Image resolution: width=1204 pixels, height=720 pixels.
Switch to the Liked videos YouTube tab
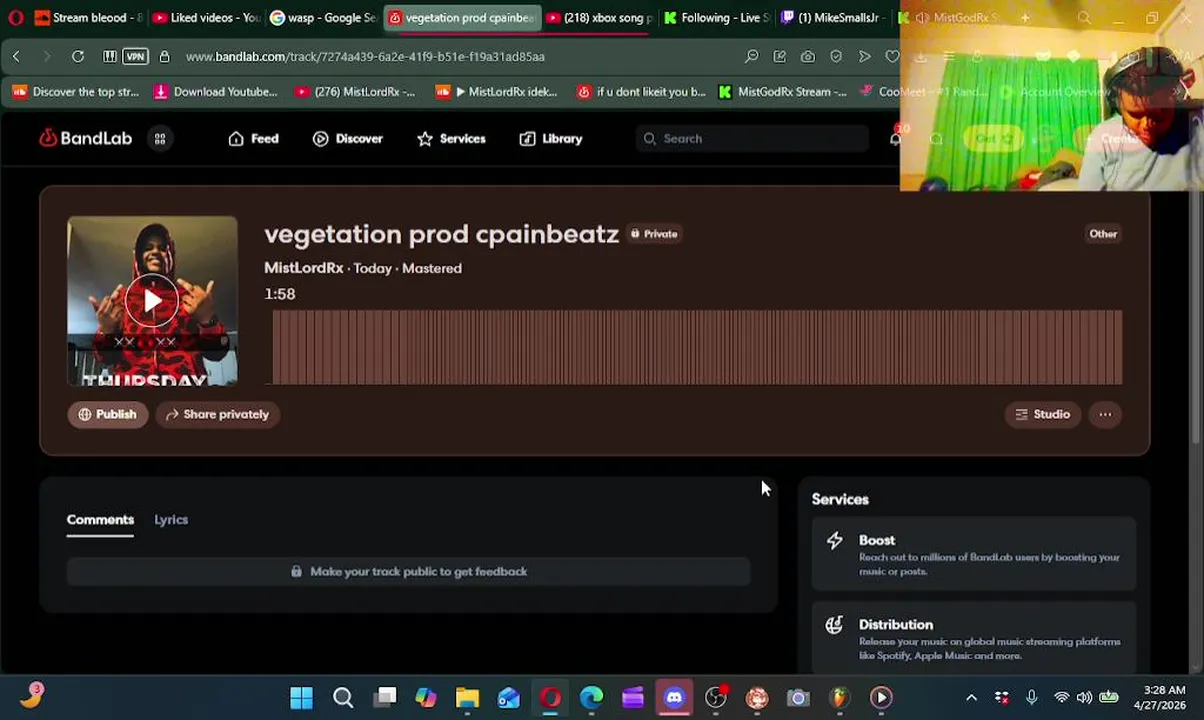click(x=206, y=17)
